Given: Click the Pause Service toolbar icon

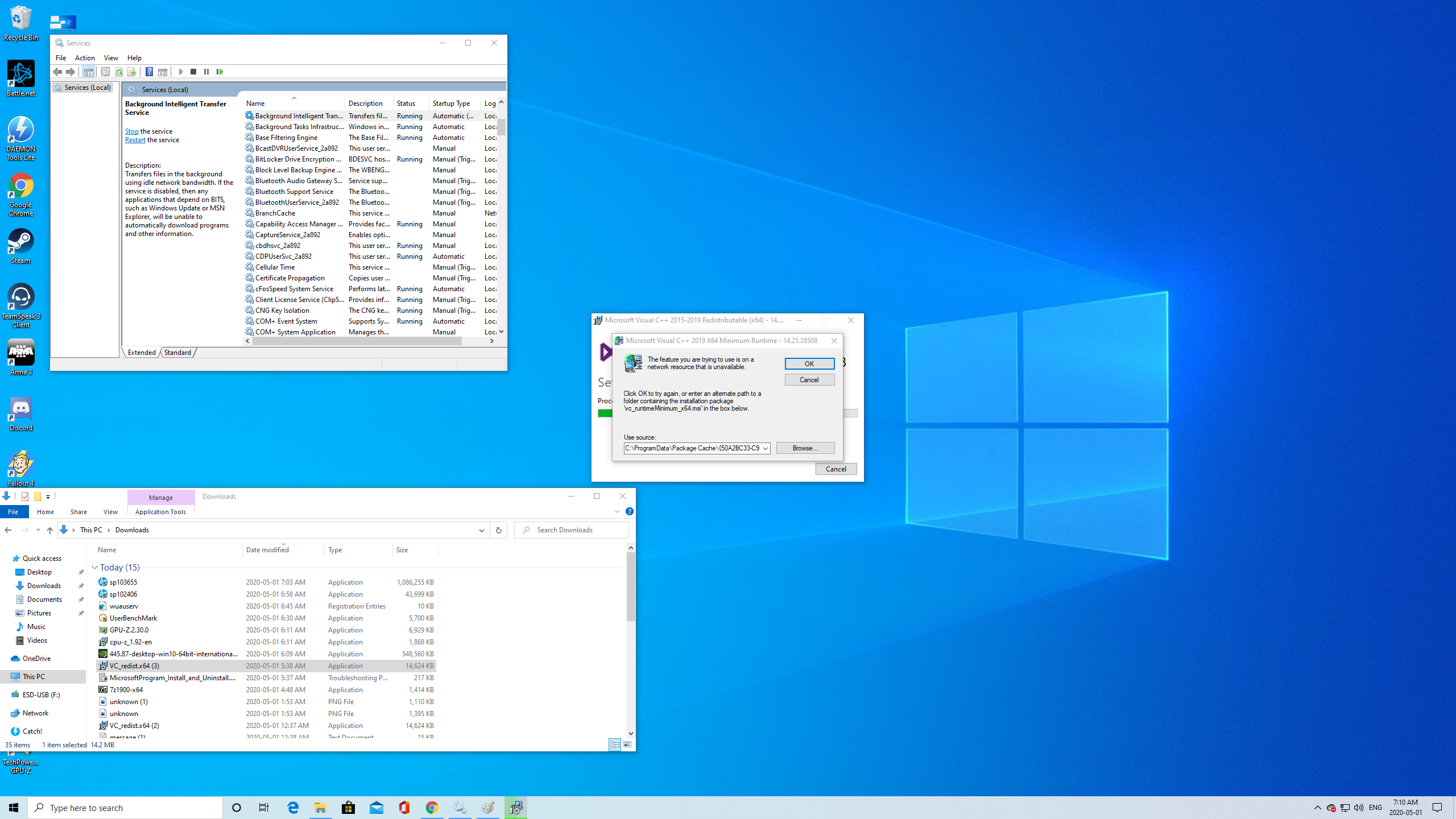Looking at the screenshot, I should click(x=206, y=72).
